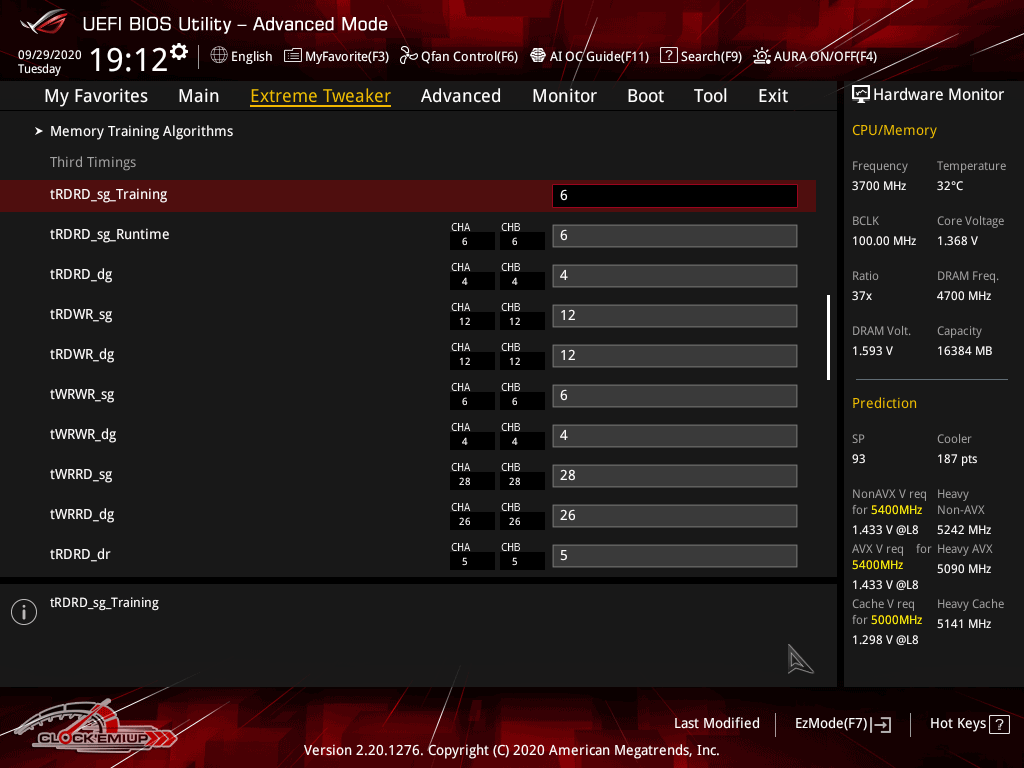The width and height of the screenshot is (1024, 768).
Task: Click the vertical scrollbar in settings list
Action: click(x=827, y=337)
